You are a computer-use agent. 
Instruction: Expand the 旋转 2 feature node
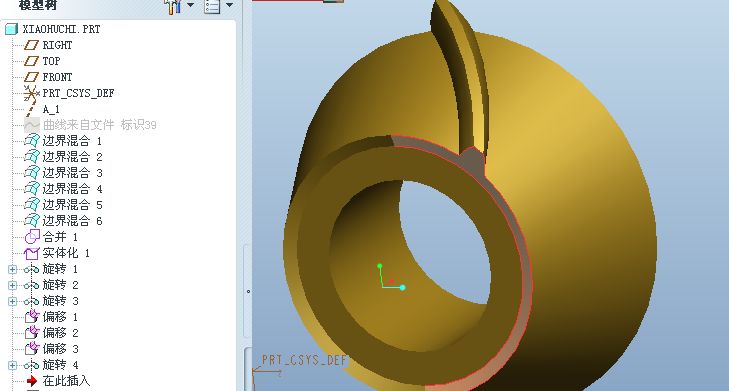pyautogui.click(x=13, y=285)
